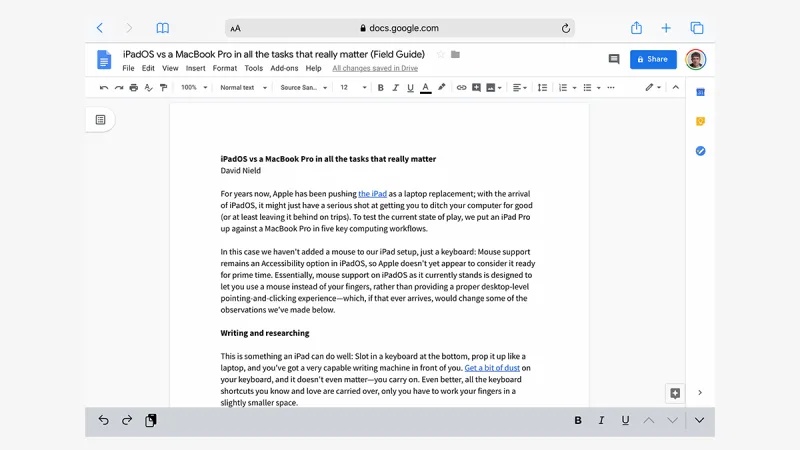Open Google Docs home icon
Viewport: 800px width, 450px height.
point(104,60)
